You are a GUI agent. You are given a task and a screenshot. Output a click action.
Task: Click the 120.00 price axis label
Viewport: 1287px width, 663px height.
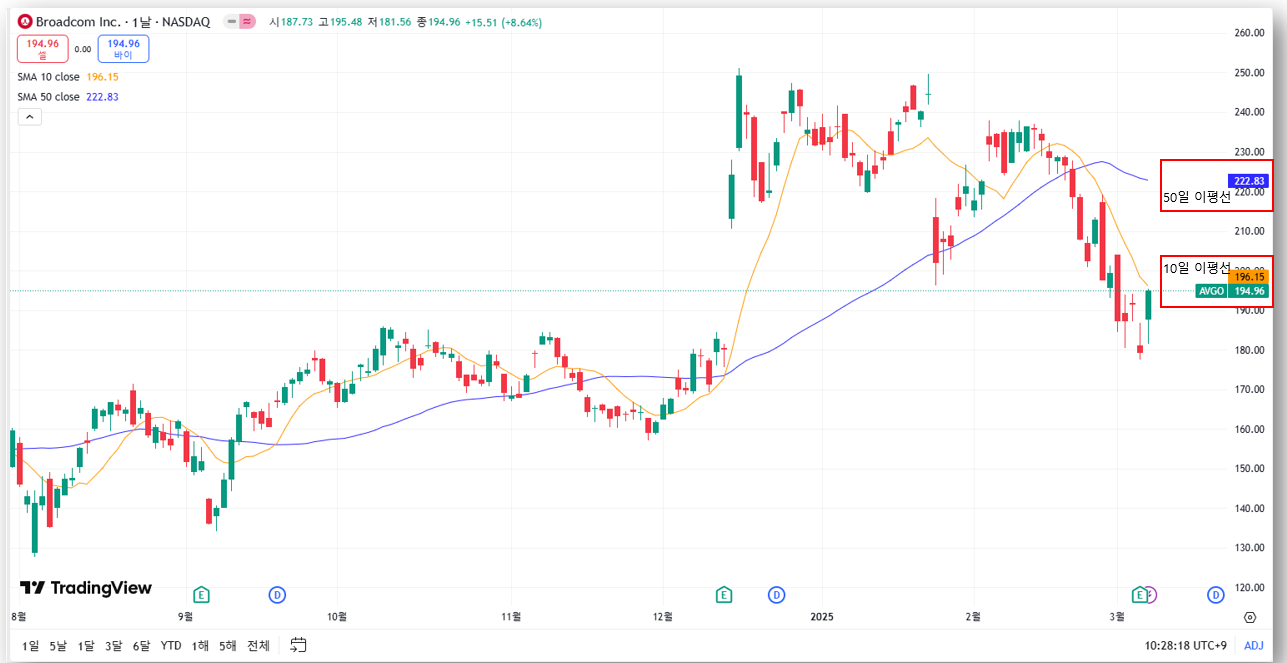pos(1249,588)
